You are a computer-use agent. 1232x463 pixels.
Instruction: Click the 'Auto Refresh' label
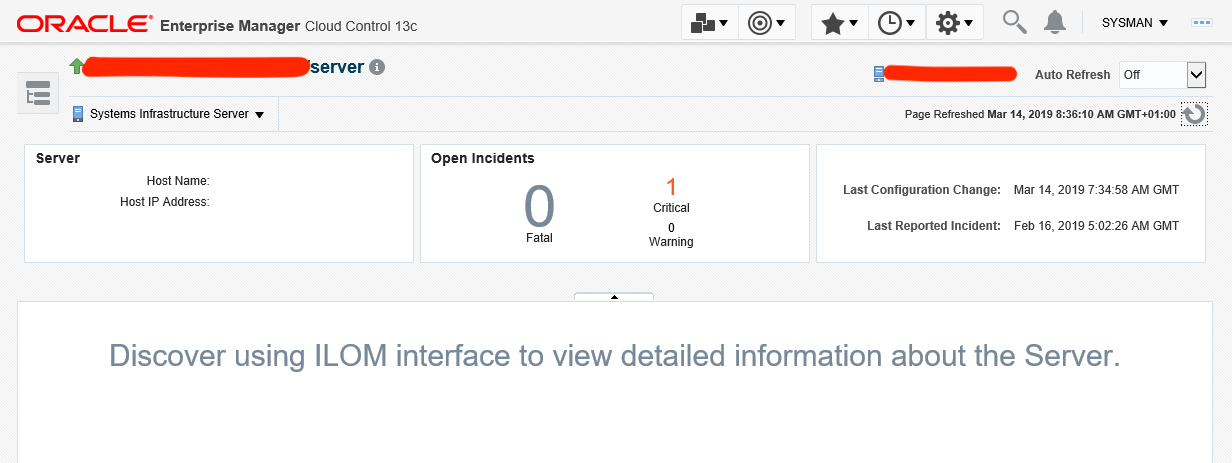pyautogui.click(x=1072, y=75)
